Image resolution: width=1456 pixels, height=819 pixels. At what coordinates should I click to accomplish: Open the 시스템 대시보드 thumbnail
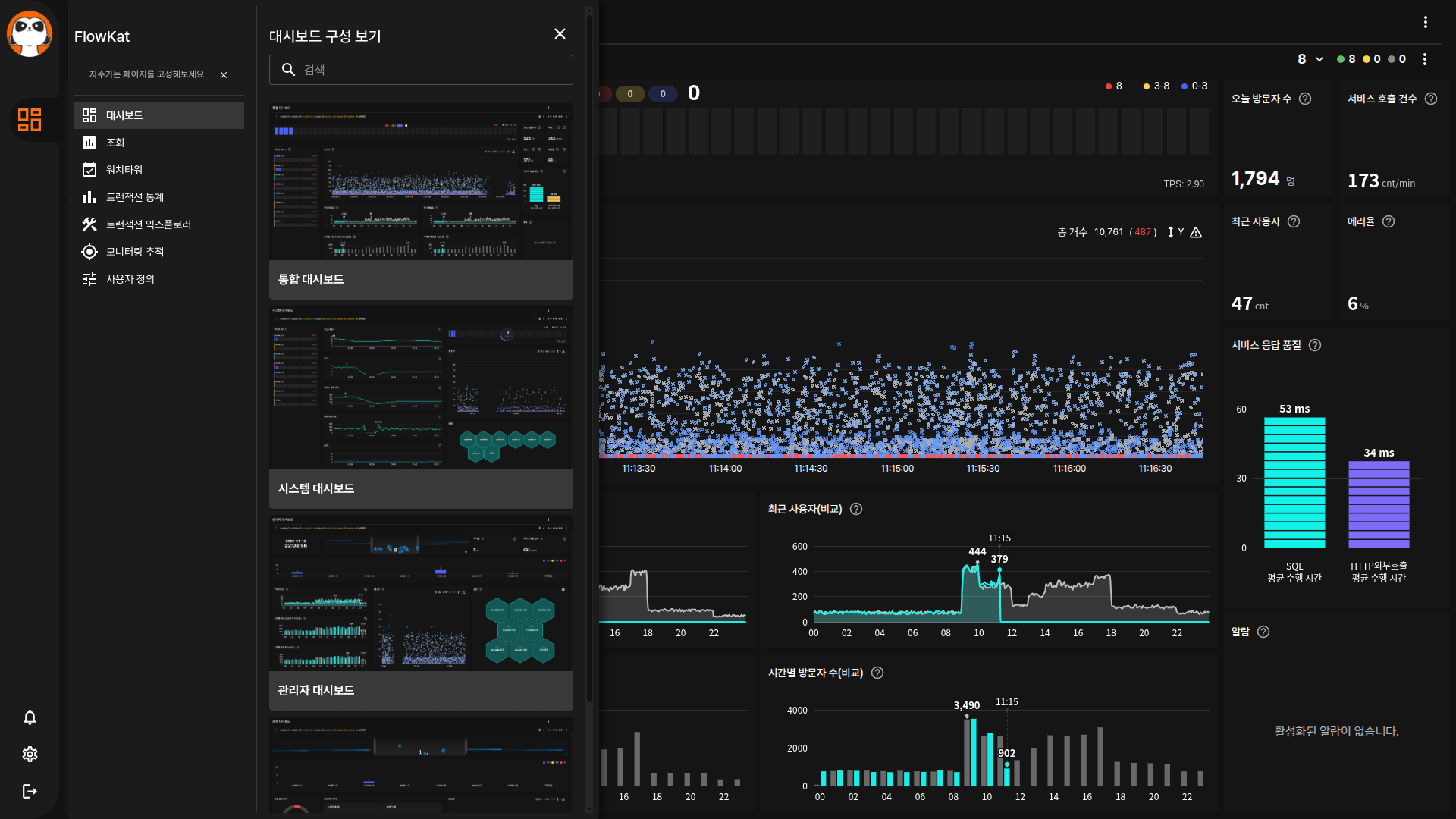point(421,388)
